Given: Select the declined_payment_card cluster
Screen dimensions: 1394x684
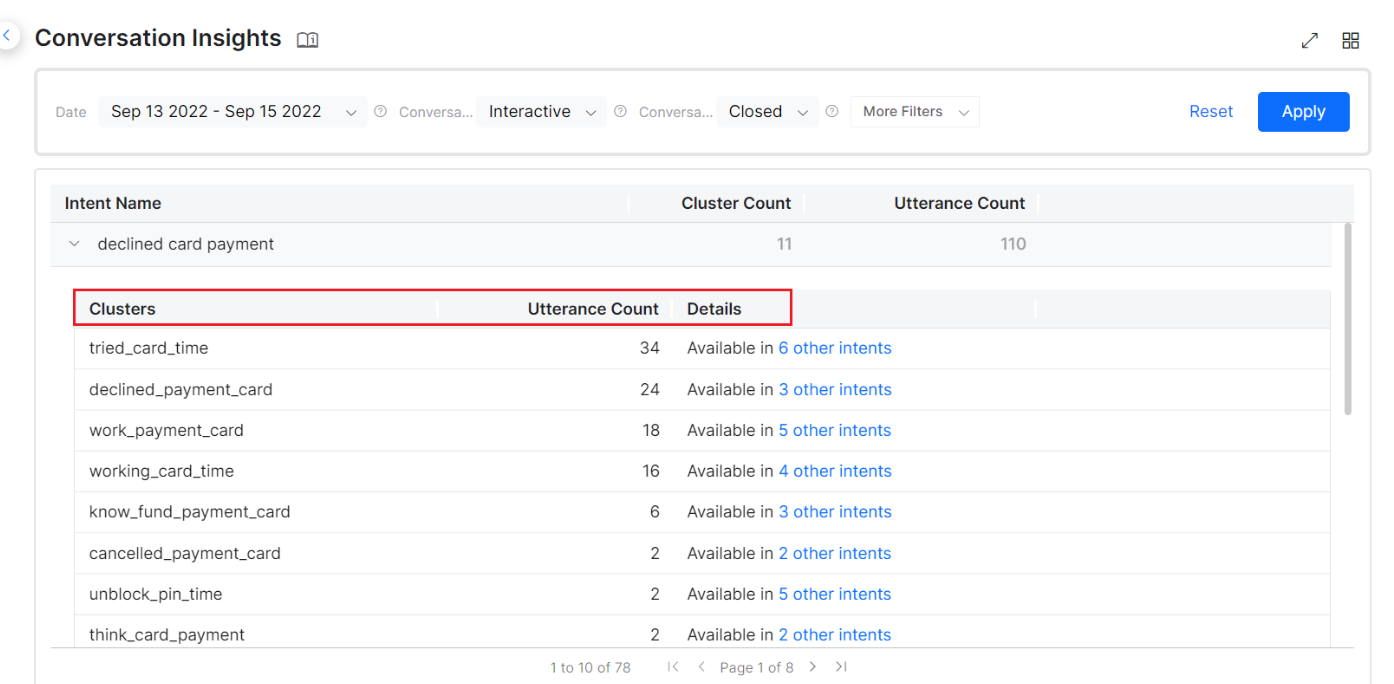Looking at the screenshot, I should pos(181,389).
